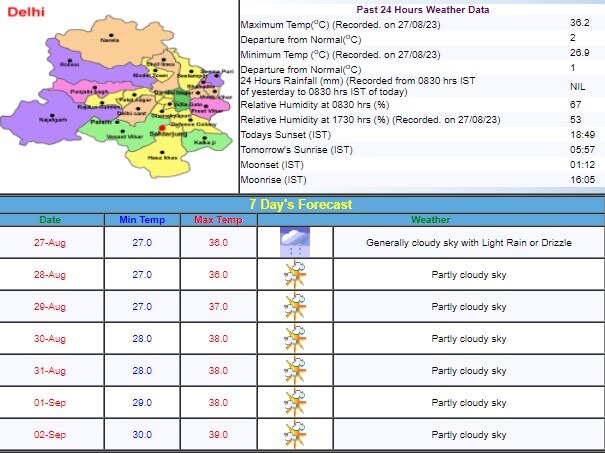
Task: Click the rainy cloud icon for 27-Aug
Action: [x=294, y=242]
